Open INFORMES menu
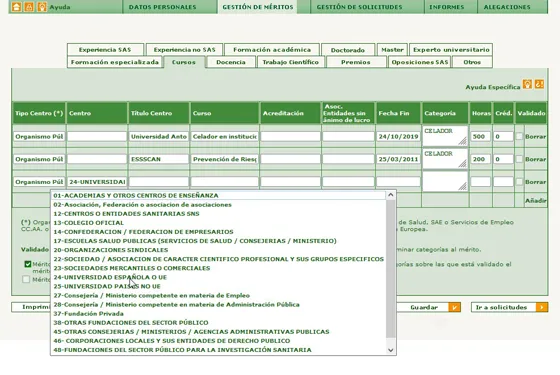This screenshot has height=375, width=560. click(x=446, y=7)
